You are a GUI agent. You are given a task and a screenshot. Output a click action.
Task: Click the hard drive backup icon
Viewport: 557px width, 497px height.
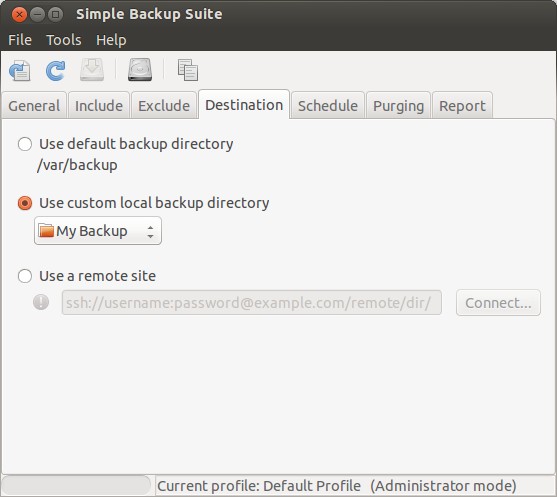tap(140, 70)
